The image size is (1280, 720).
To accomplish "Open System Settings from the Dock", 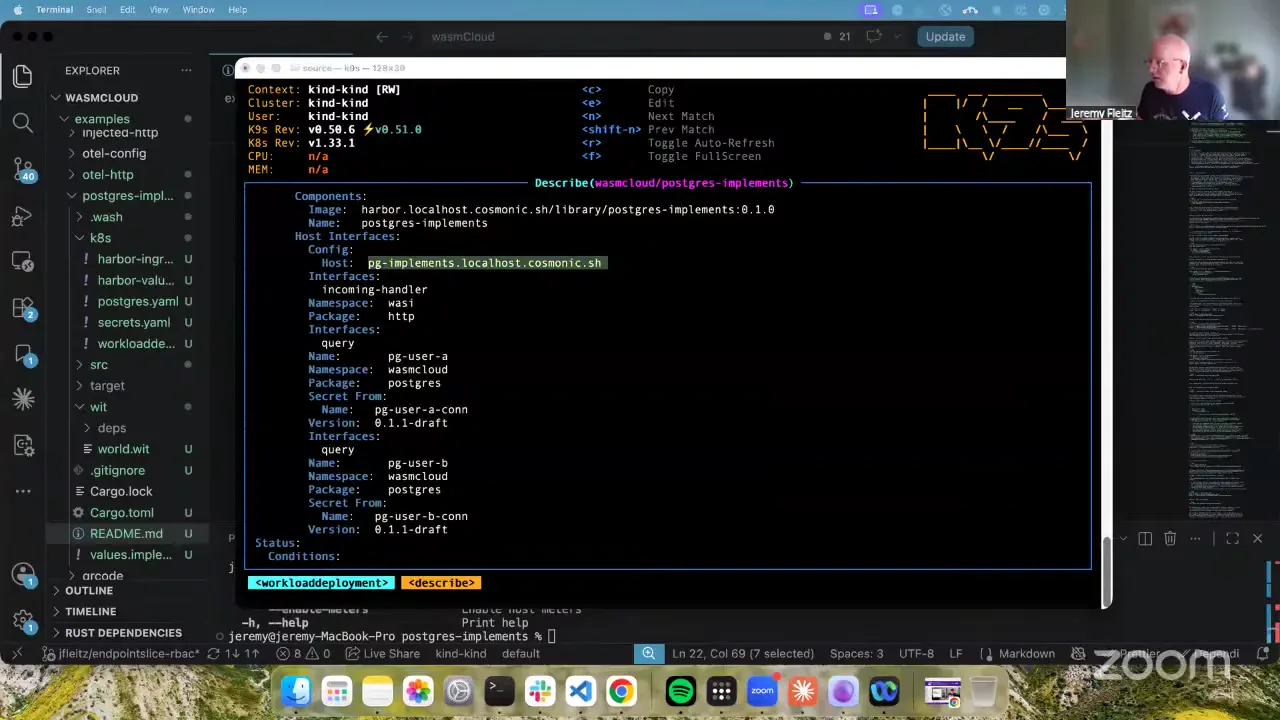I will tap(459, 691).
